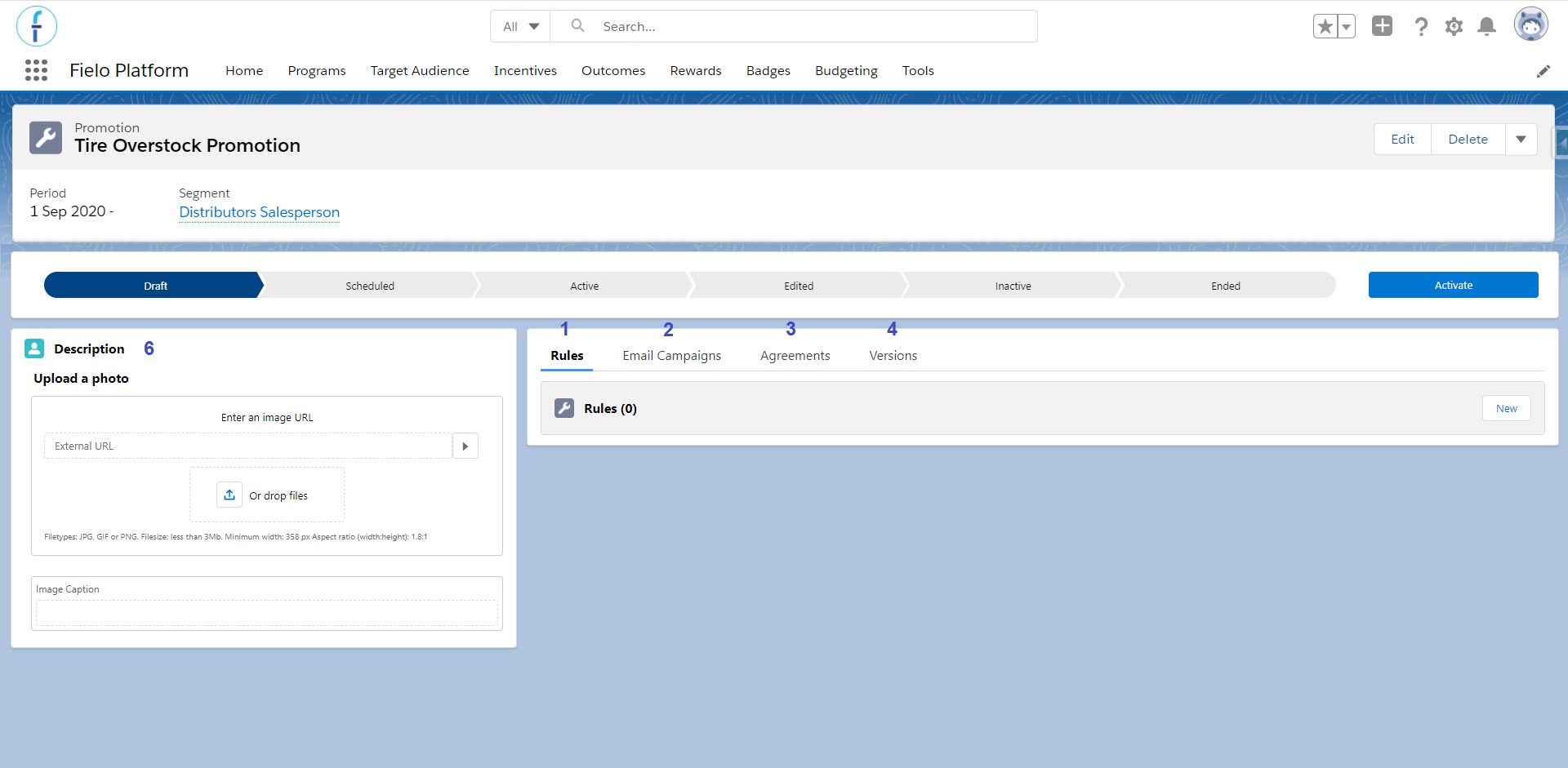Expand the favorites list dropdown arrow

(x=1346, y=26)
